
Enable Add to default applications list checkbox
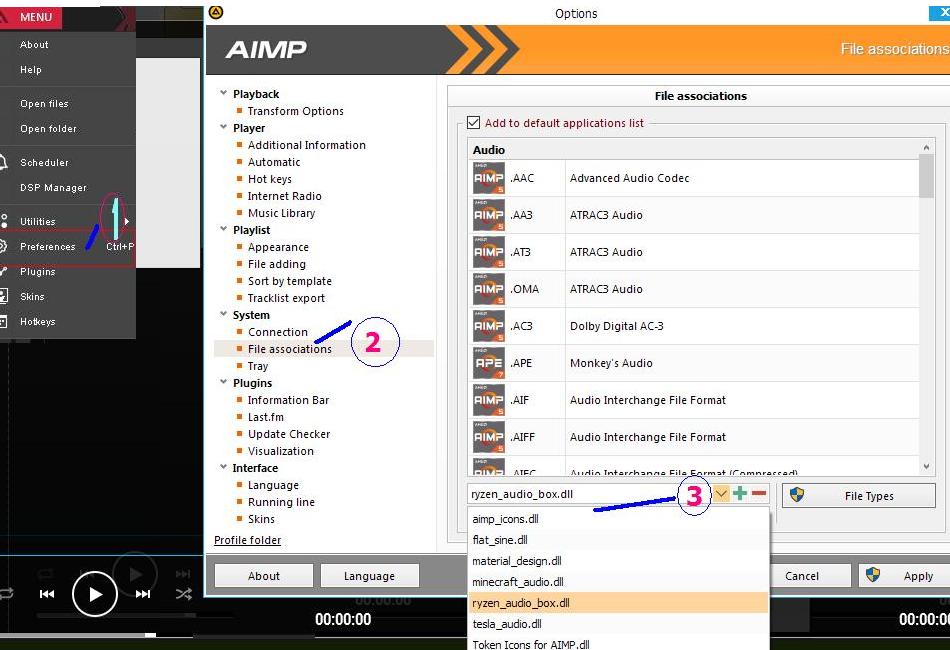[473, 123]
